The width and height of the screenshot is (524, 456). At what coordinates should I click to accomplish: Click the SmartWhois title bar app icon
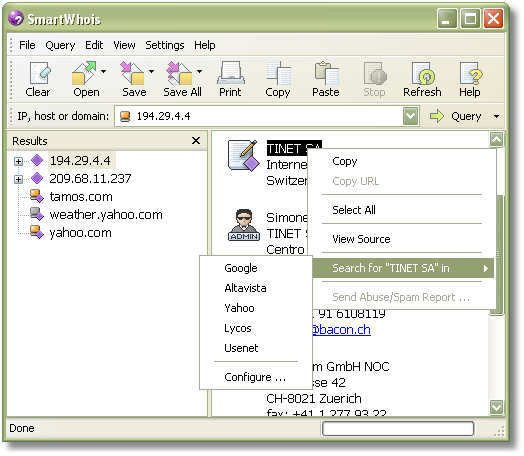pos(16,18)
